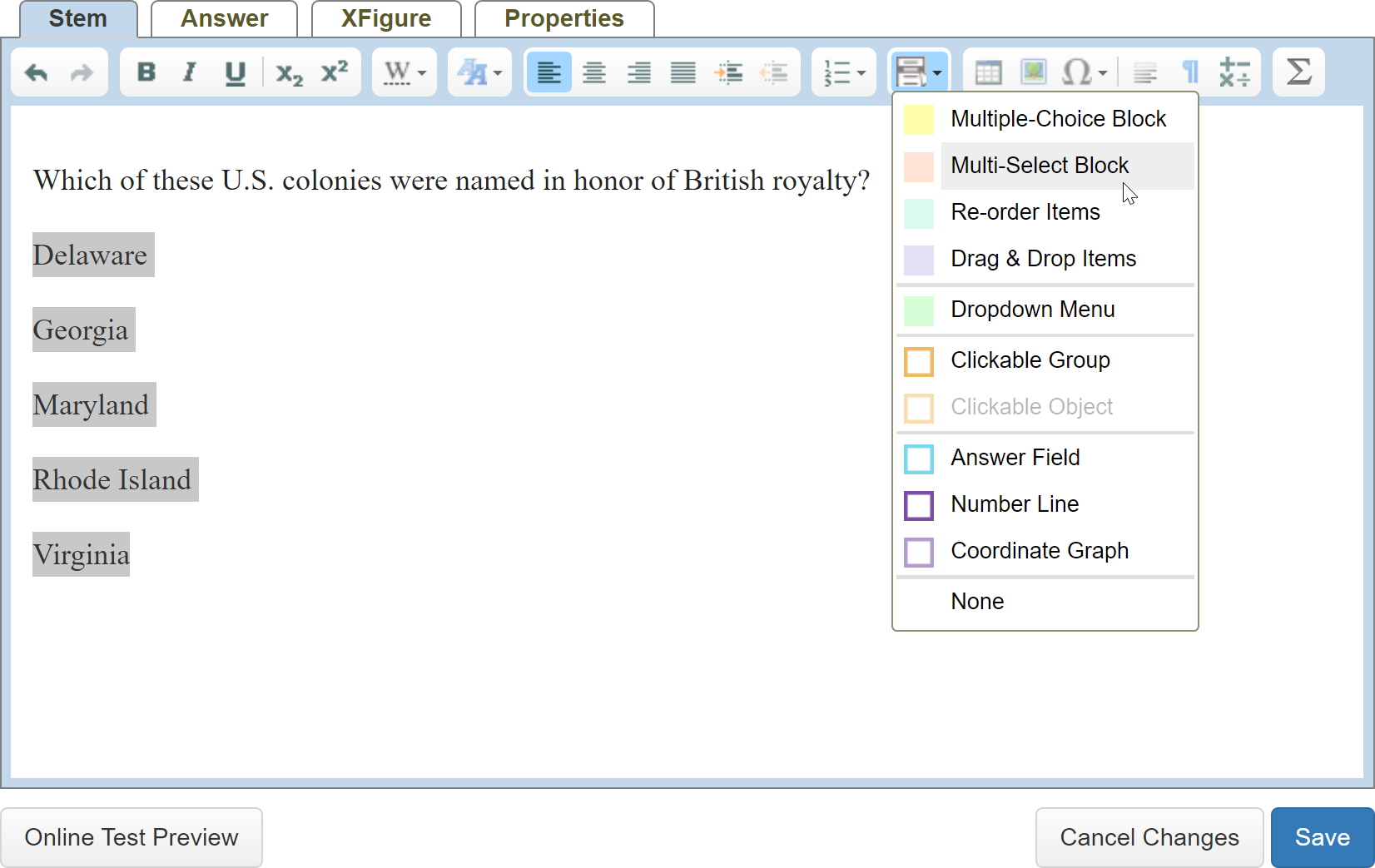Choose Answer Field
The image size is (1375, 868).
click(1045, 458)
